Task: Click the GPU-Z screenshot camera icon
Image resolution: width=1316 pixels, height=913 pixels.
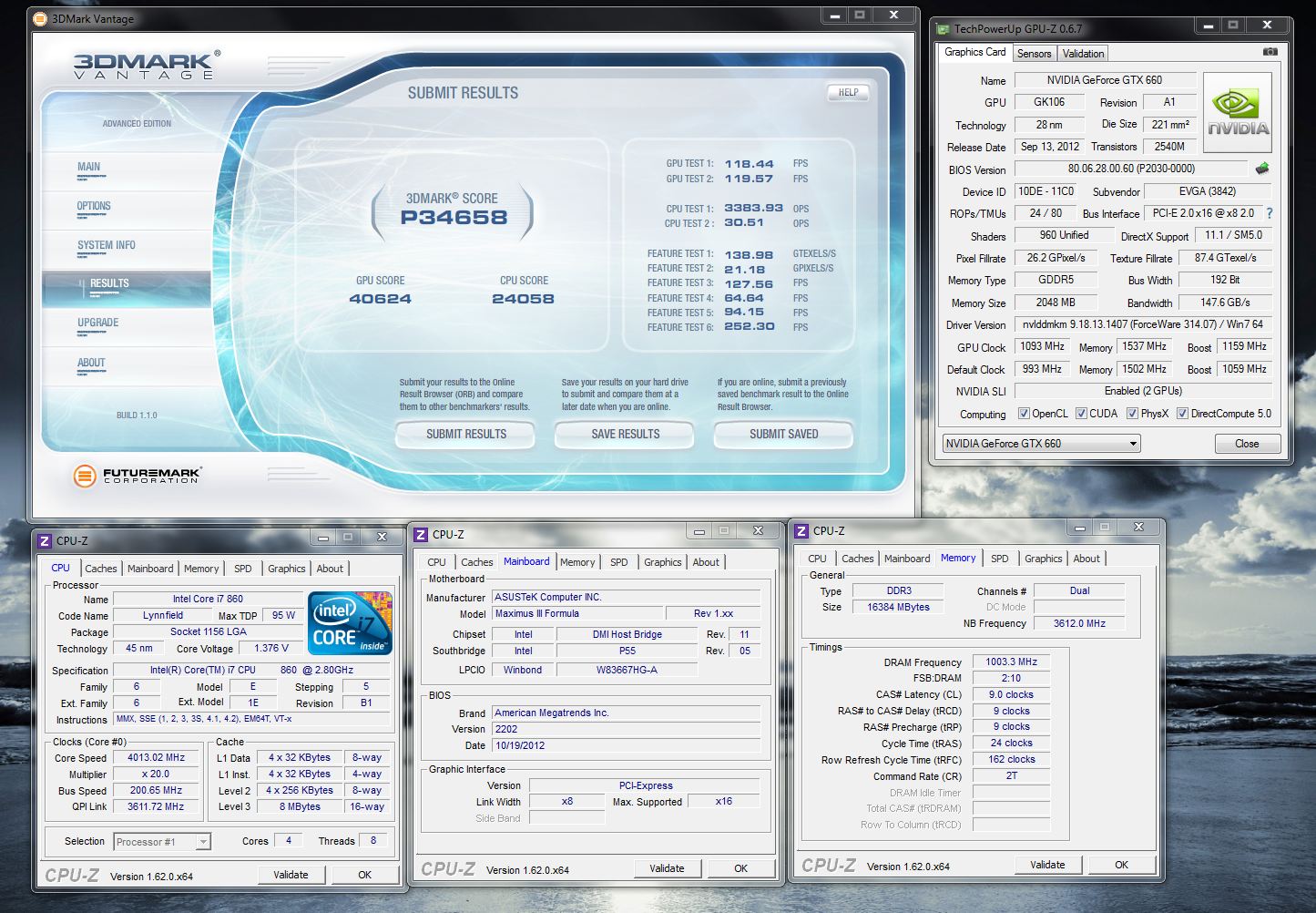Action: tap(1270, 52)
